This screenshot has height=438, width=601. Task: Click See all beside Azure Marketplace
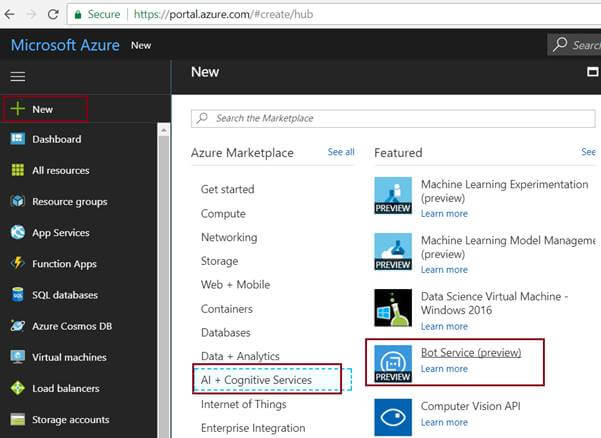(341, 152)
